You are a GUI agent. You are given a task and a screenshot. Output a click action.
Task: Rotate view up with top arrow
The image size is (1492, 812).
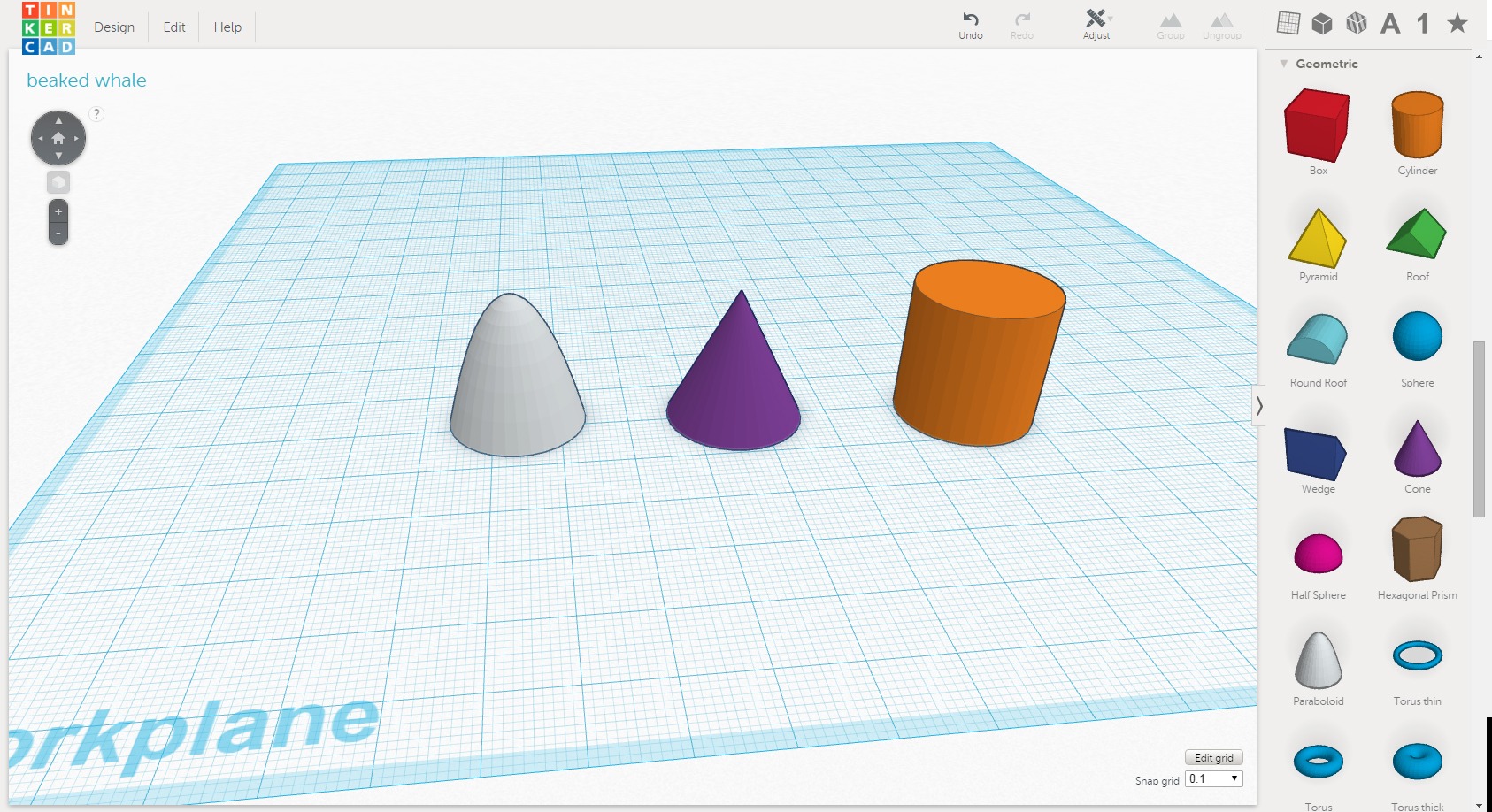[58, 119]
